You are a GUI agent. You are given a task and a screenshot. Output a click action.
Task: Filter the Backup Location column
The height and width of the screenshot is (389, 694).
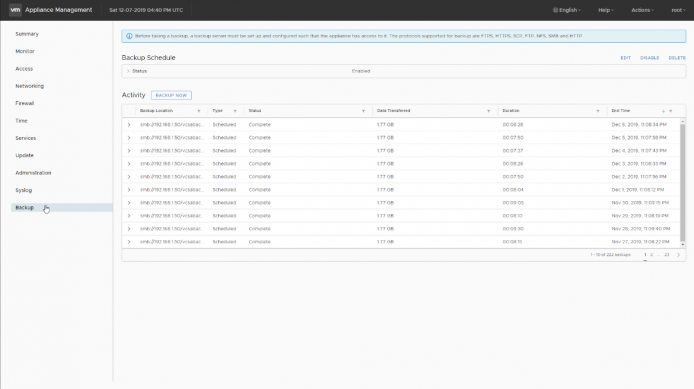click(x=199, y=111)
